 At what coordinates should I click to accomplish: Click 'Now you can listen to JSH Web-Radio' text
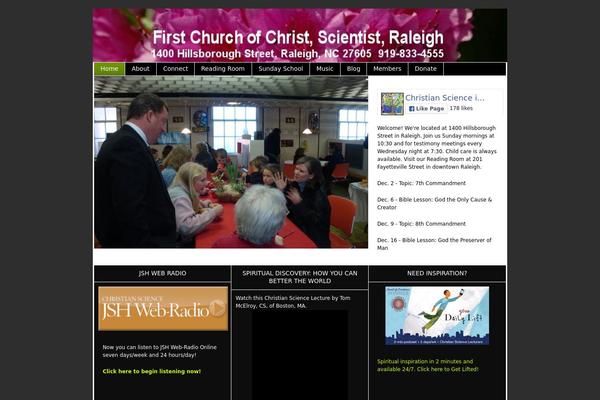point(160,351)
